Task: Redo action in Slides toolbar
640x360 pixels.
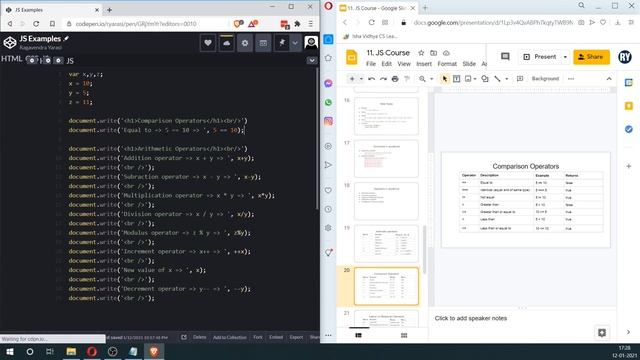Action: [x=383, y=79]
